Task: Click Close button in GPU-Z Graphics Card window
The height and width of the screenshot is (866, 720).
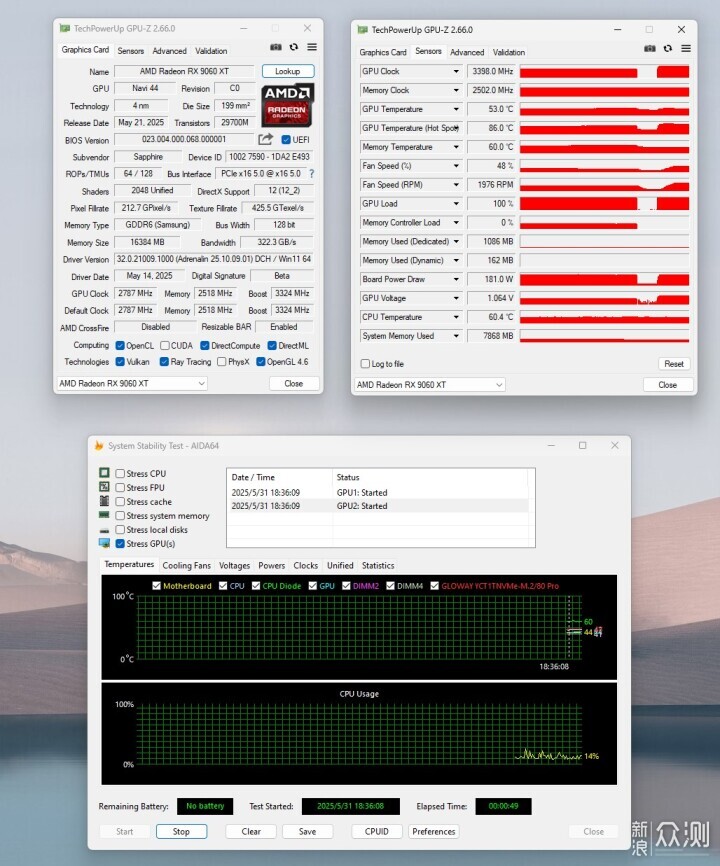Action: tap(294, 383)
